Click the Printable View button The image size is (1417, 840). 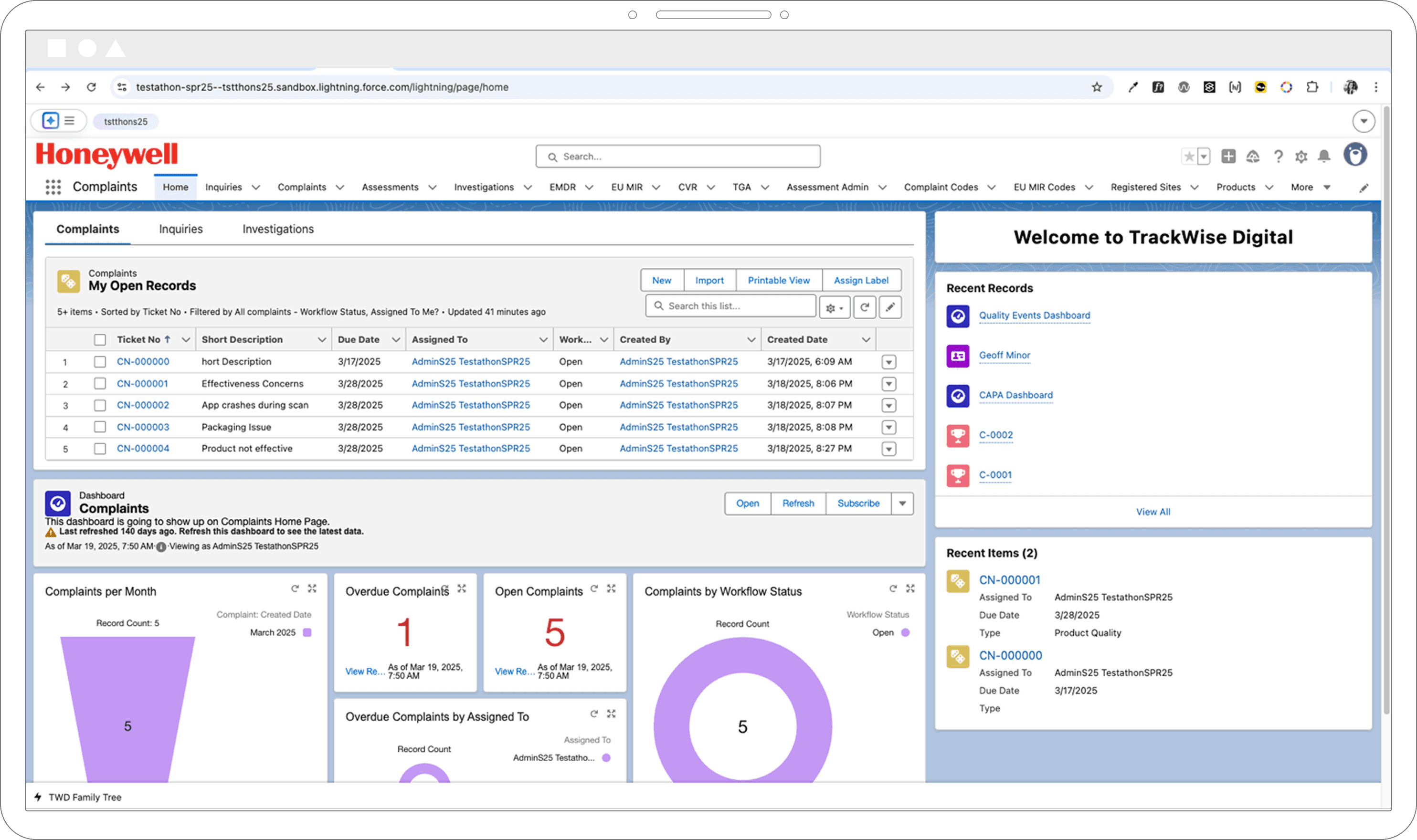coord(778,280)
